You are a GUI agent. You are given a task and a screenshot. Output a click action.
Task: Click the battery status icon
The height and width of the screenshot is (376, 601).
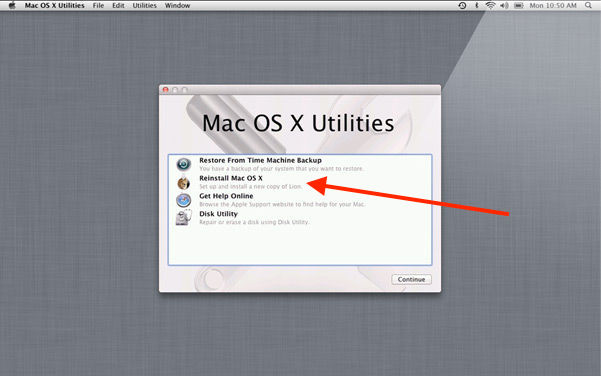[519, 5]
